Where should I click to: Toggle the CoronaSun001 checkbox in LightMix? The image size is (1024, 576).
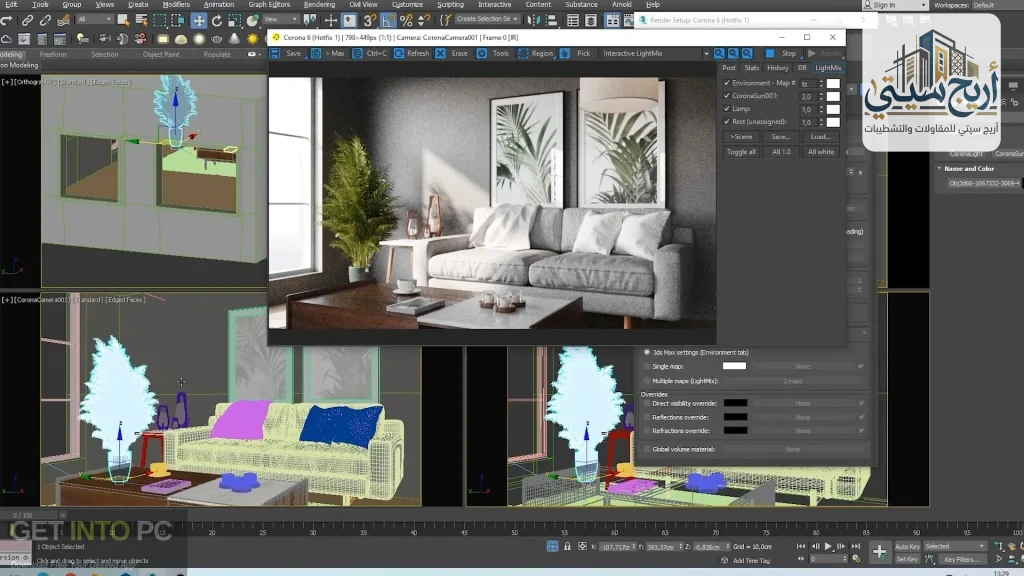pyautogui.click(x=726, y=97)
